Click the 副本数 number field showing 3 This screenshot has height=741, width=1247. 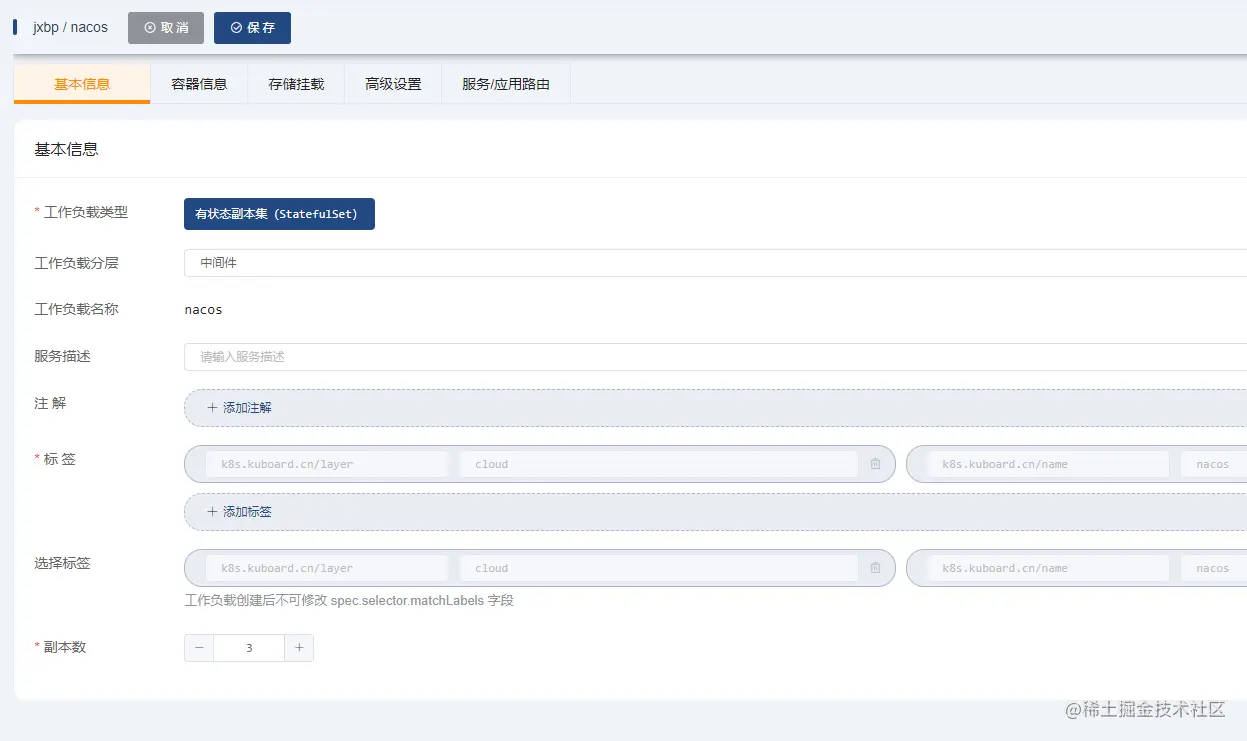click(249, 648)
